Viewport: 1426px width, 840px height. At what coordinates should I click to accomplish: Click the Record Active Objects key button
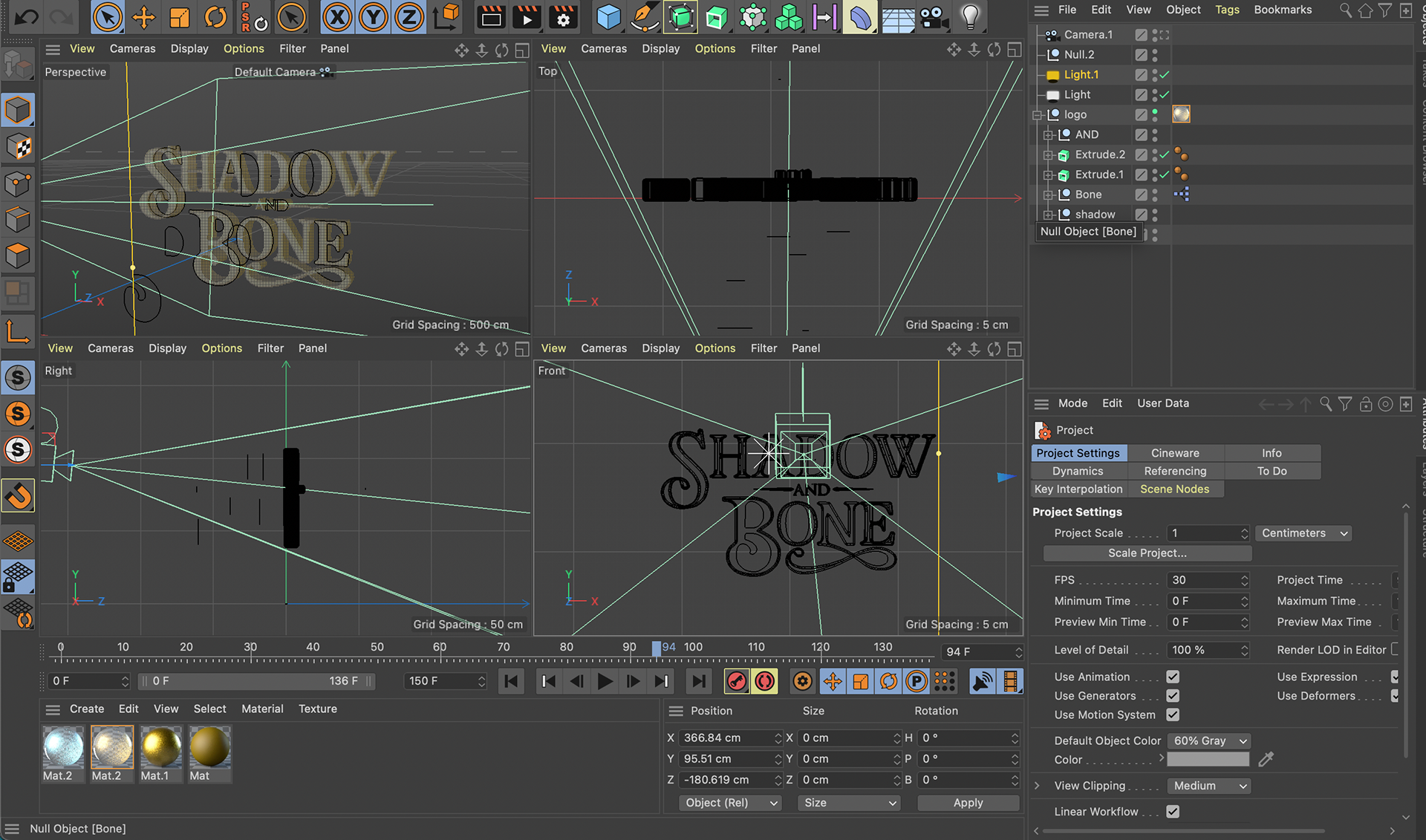click(x=737, y=681)
